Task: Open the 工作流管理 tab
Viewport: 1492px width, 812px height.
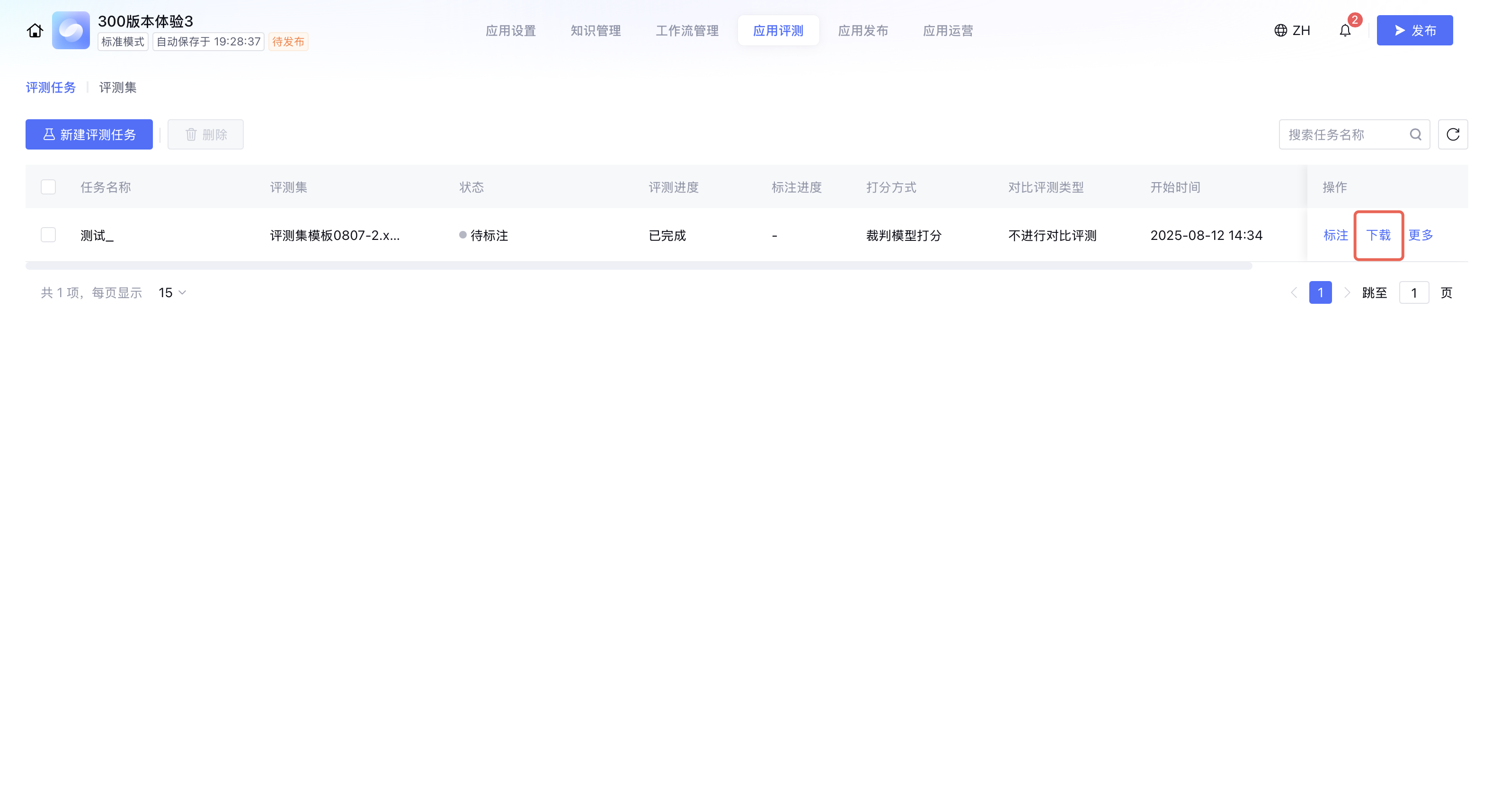Action: 687,31
